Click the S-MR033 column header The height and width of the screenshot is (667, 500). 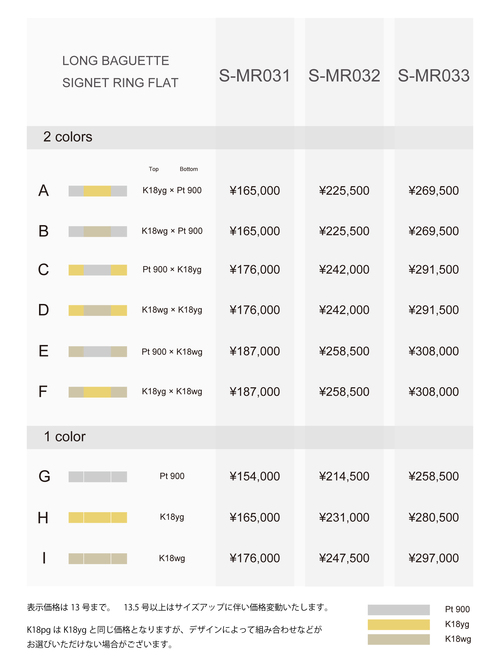(434, 76)
